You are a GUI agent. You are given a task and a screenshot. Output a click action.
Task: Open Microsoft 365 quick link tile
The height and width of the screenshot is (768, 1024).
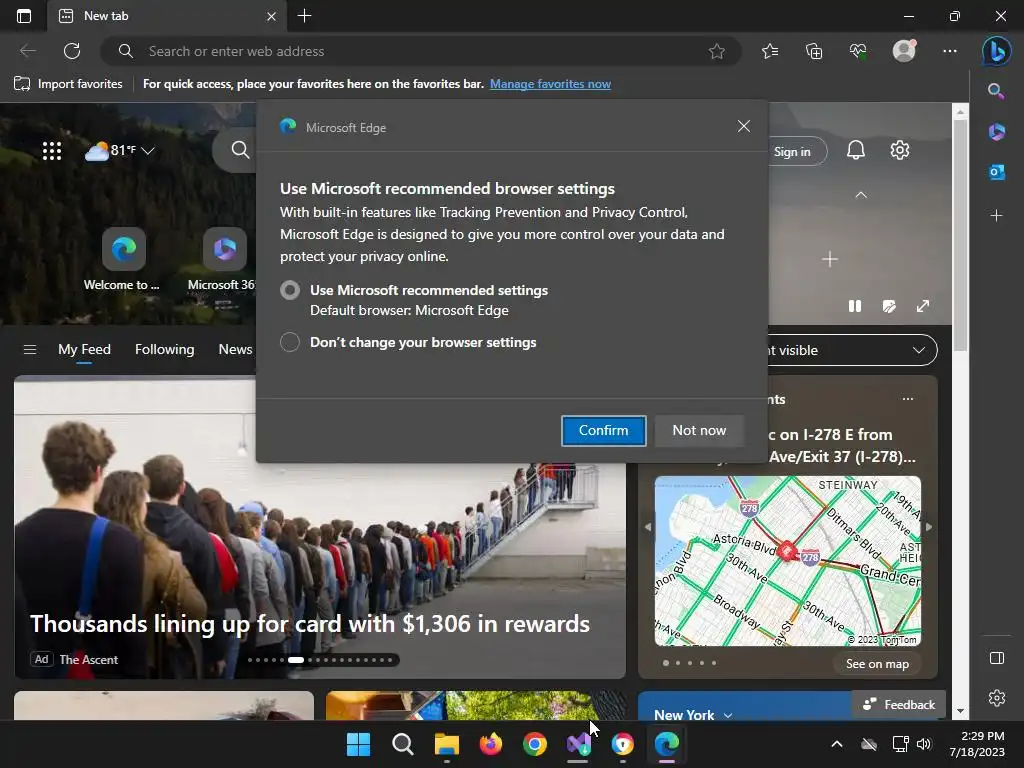click(223, 259)
